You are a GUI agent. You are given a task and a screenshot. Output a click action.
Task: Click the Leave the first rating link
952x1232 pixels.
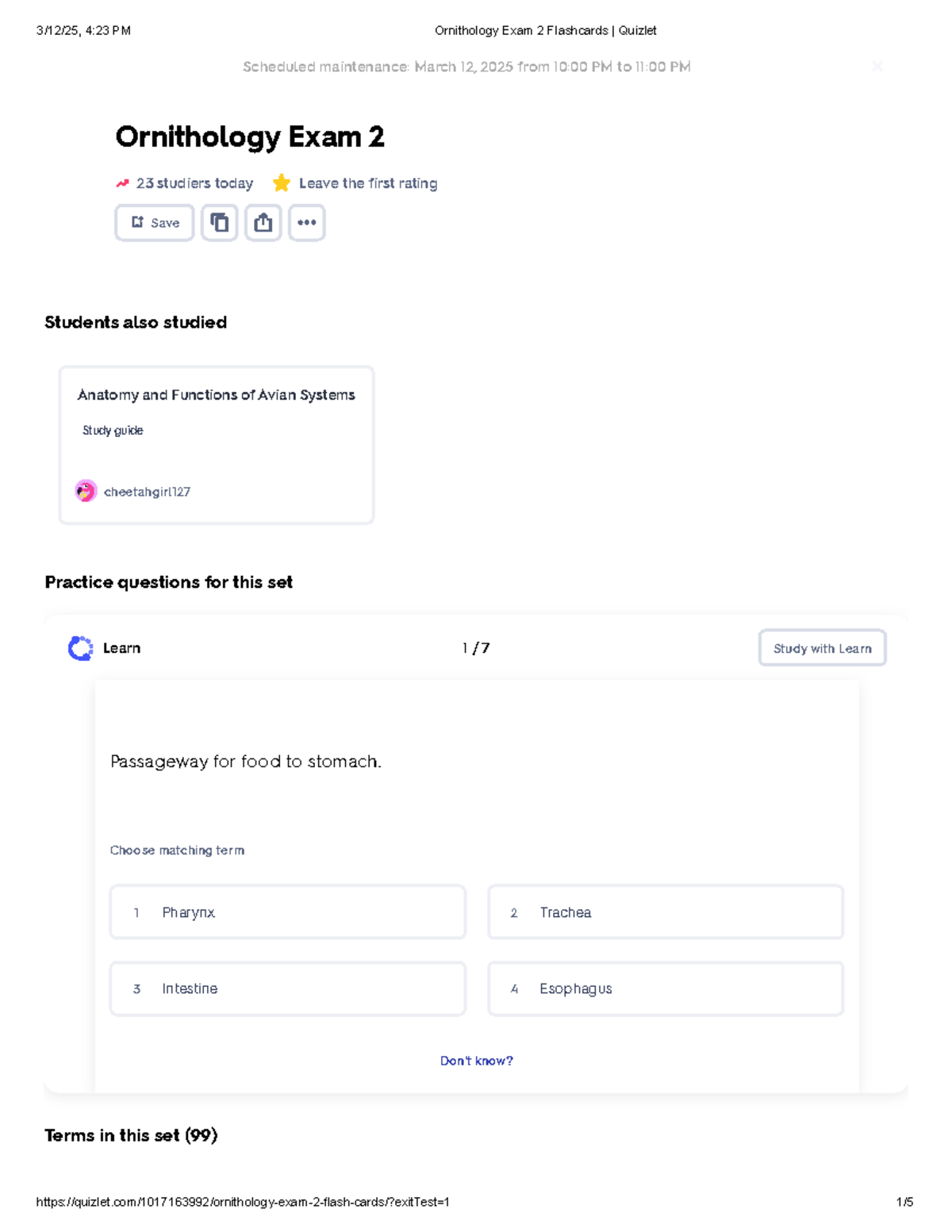tap(368, 183)
